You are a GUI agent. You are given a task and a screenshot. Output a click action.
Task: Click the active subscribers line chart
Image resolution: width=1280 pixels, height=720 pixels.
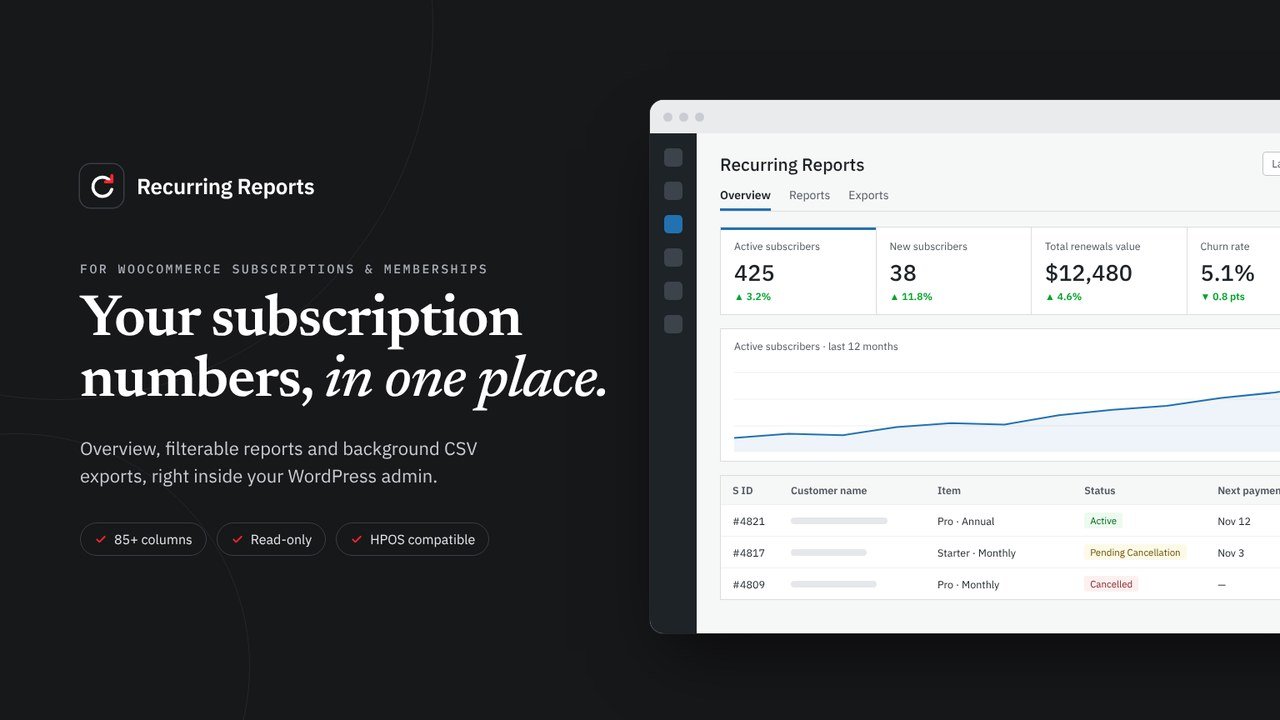(1007, 412)
